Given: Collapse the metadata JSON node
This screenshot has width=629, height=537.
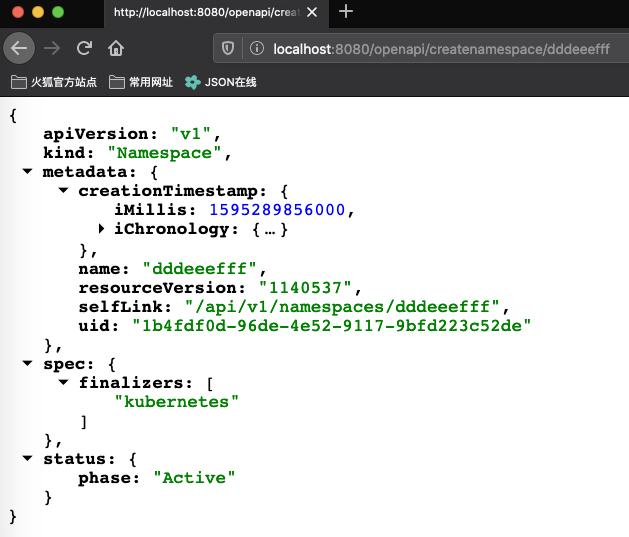Looking at the screenshot, I should point(28,172).
